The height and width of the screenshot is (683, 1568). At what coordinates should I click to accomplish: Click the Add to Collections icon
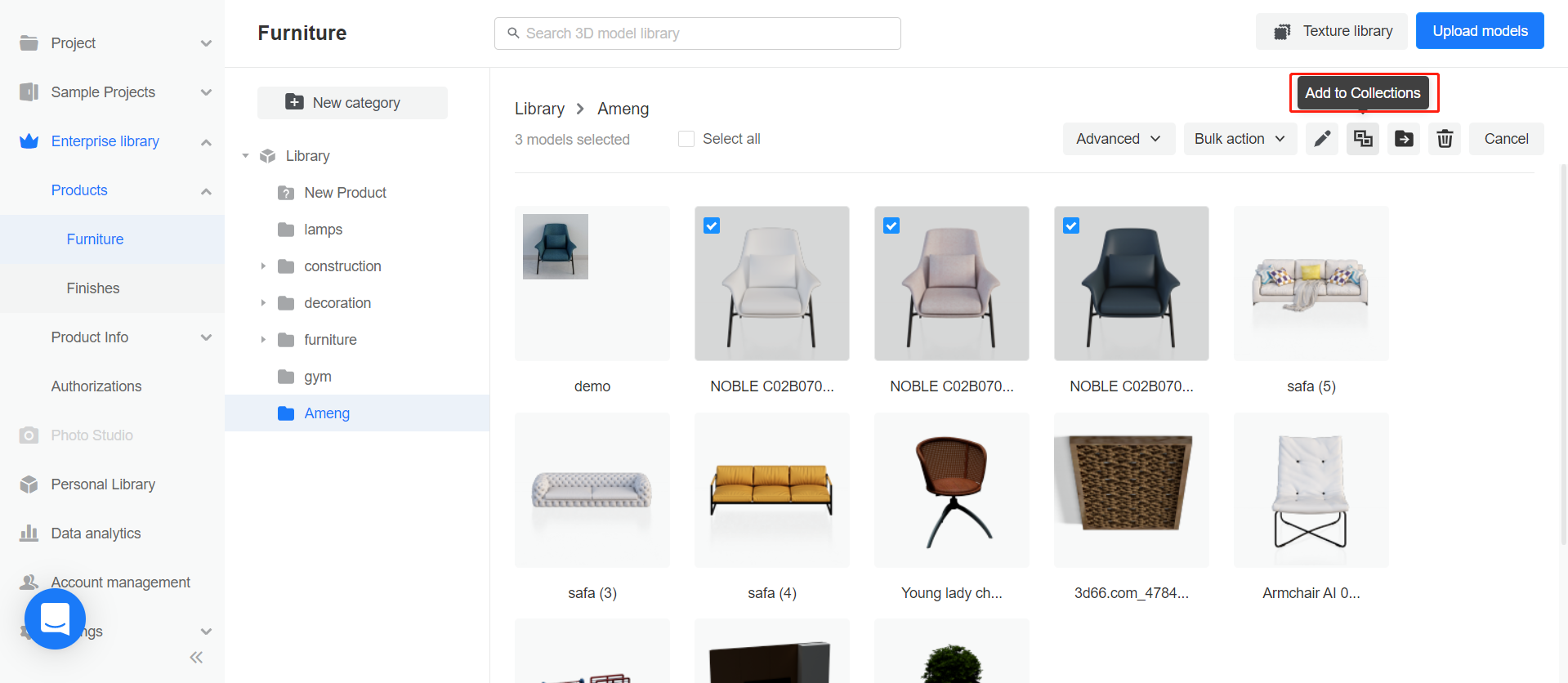pos(1363,139)
